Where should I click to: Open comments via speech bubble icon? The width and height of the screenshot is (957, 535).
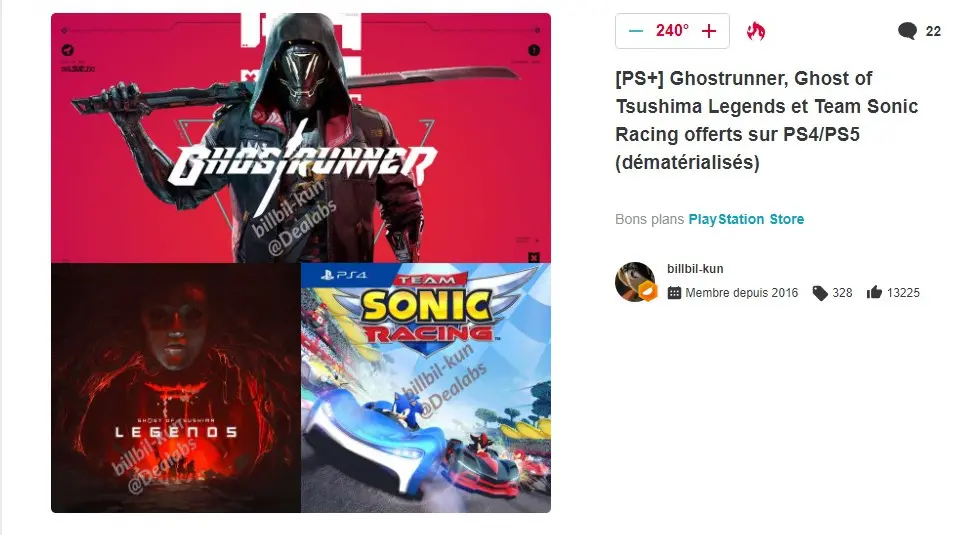coord(908,31)
